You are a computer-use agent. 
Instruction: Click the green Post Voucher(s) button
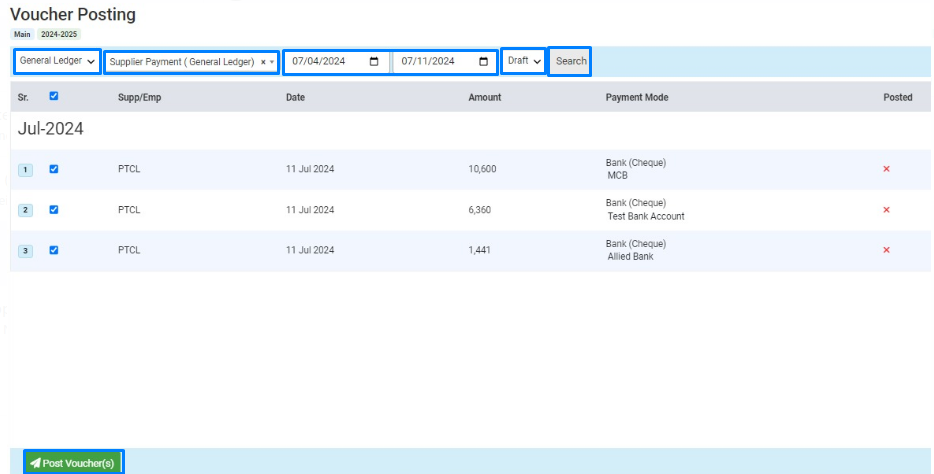pos(73,463)
